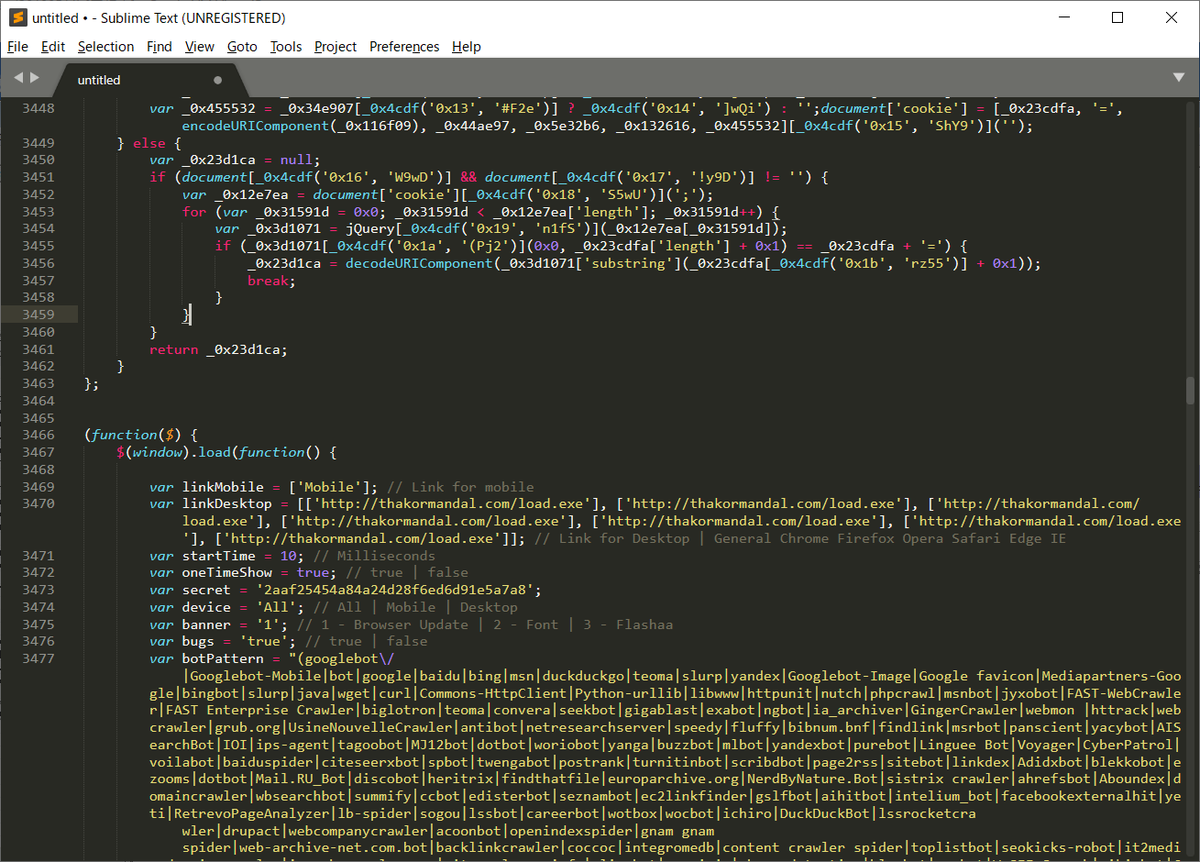Click 'Googlebot-Mobile' in the bot pattern

(255, 676)
